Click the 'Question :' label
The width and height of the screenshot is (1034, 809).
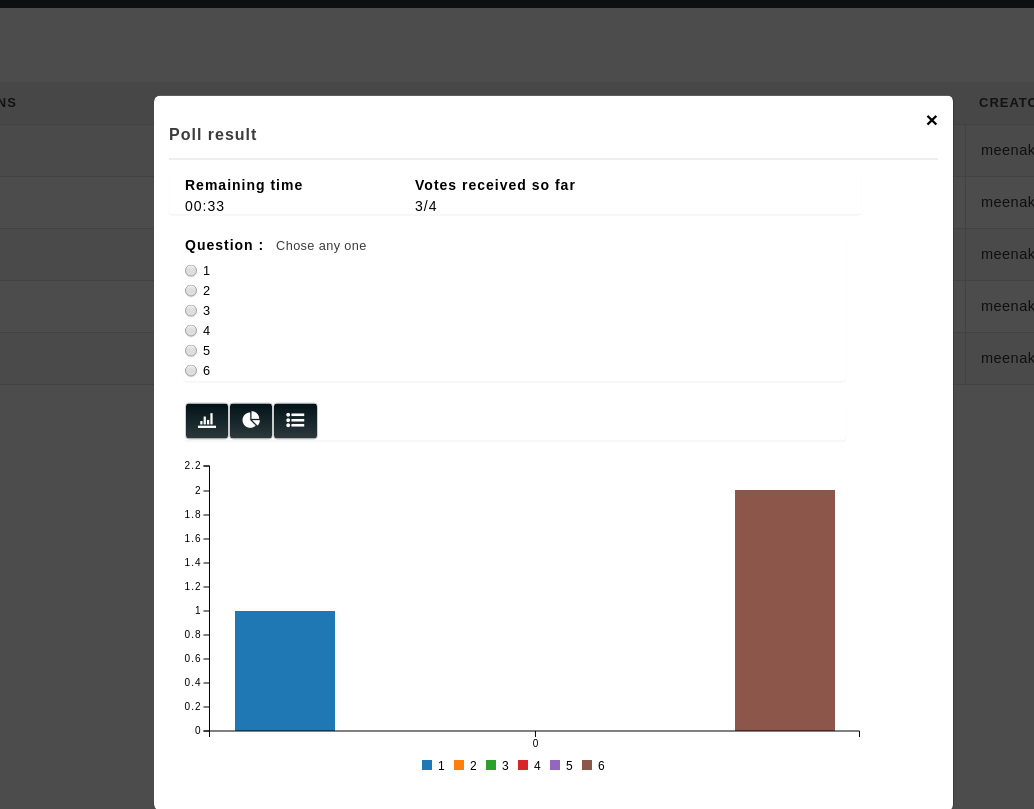click(224, 245)
